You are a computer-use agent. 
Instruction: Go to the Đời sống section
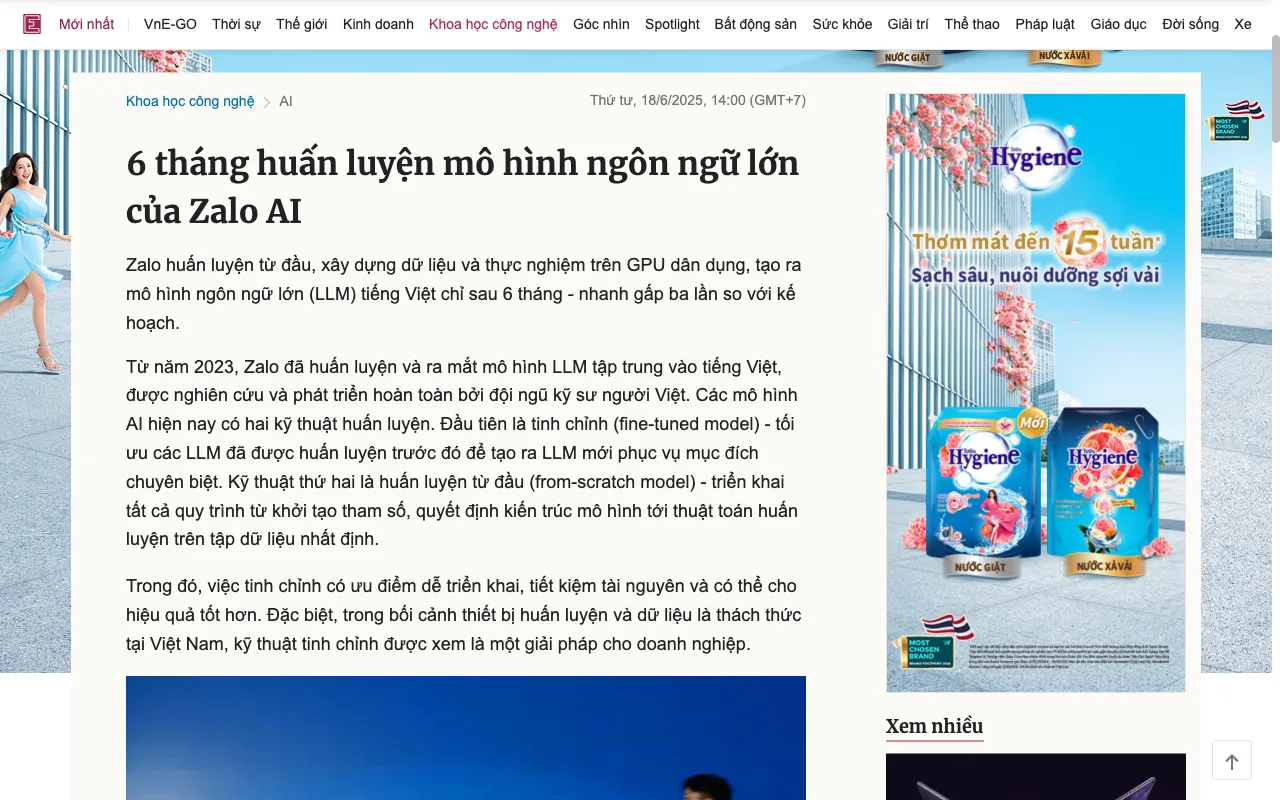pyautogui.click(x=1190, y=24)
